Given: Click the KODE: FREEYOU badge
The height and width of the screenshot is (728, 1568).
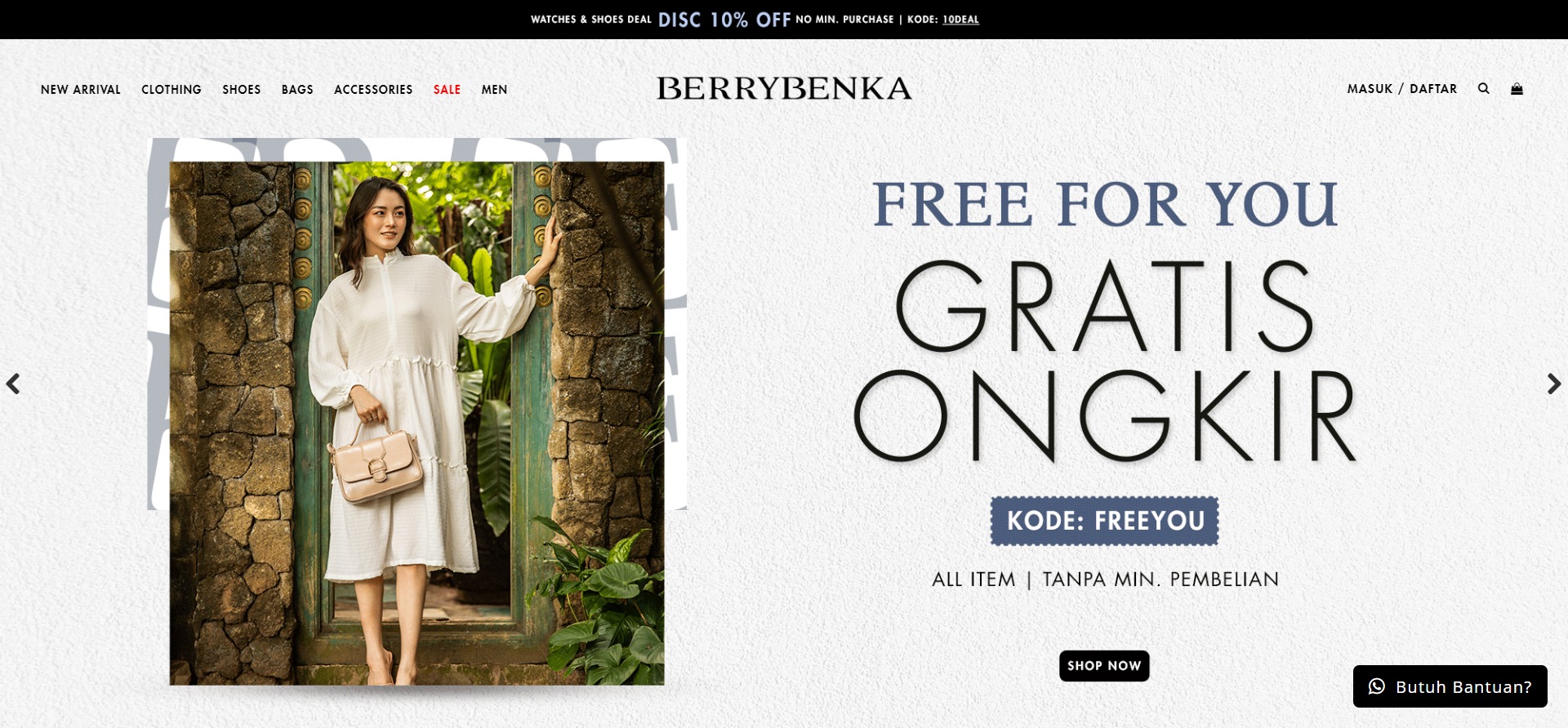Looking at the screenshot, I should click(1104, 521).
